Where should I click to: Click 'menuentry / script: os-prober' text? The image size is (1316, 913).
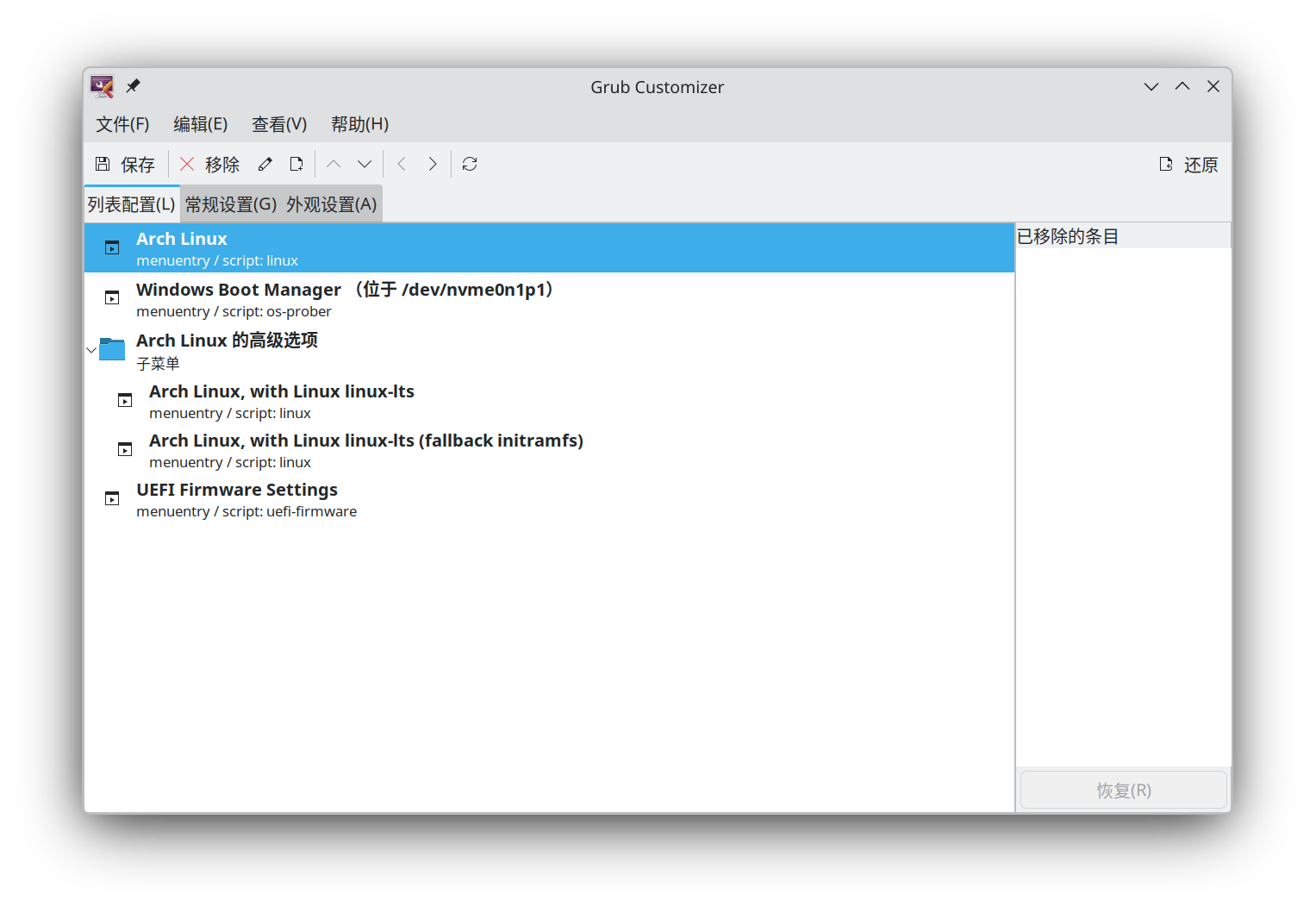pos(234,311)
